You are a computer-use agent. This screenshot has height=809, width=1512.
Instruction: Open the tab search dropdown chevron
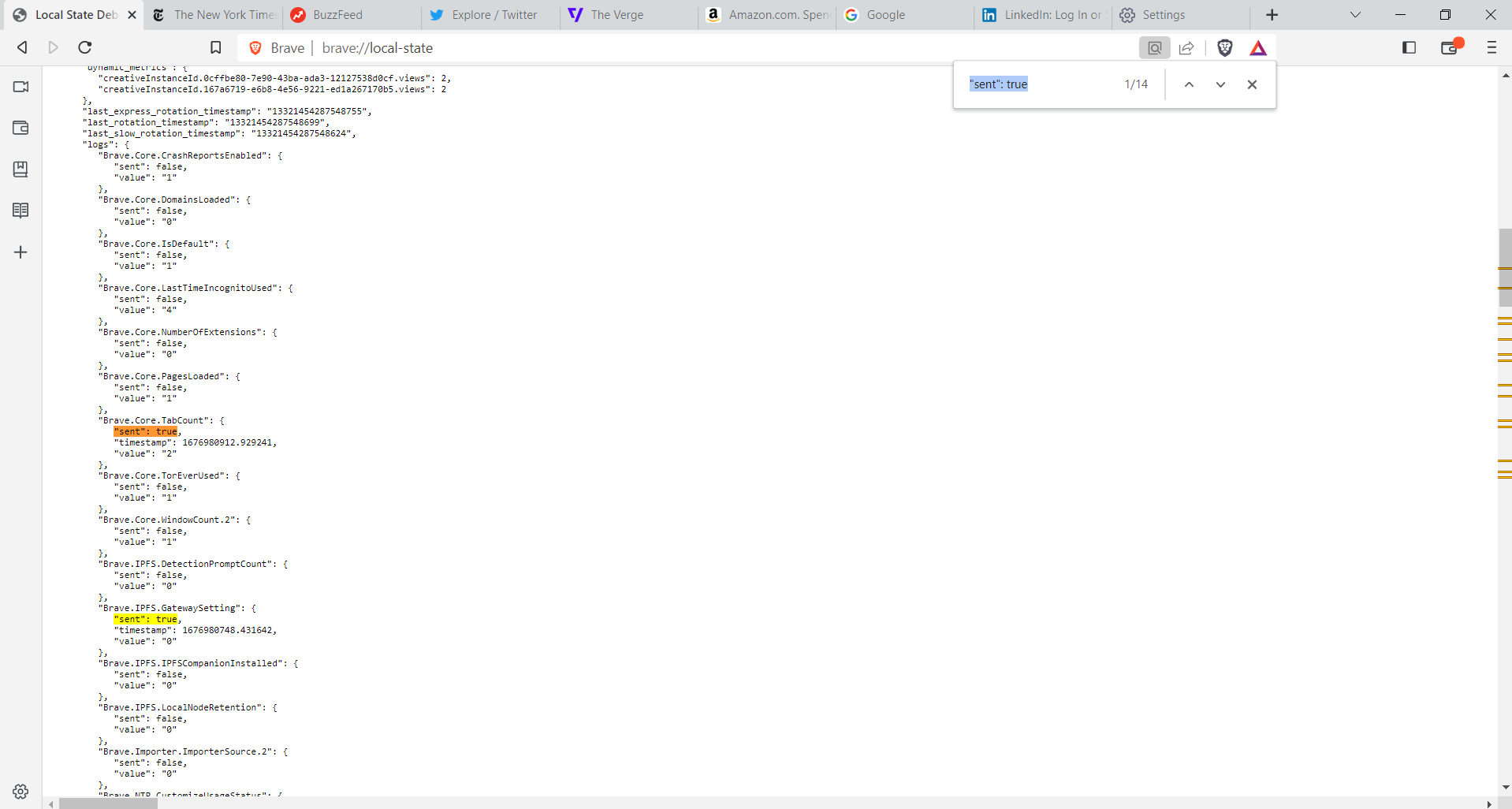coord(1355,15)
